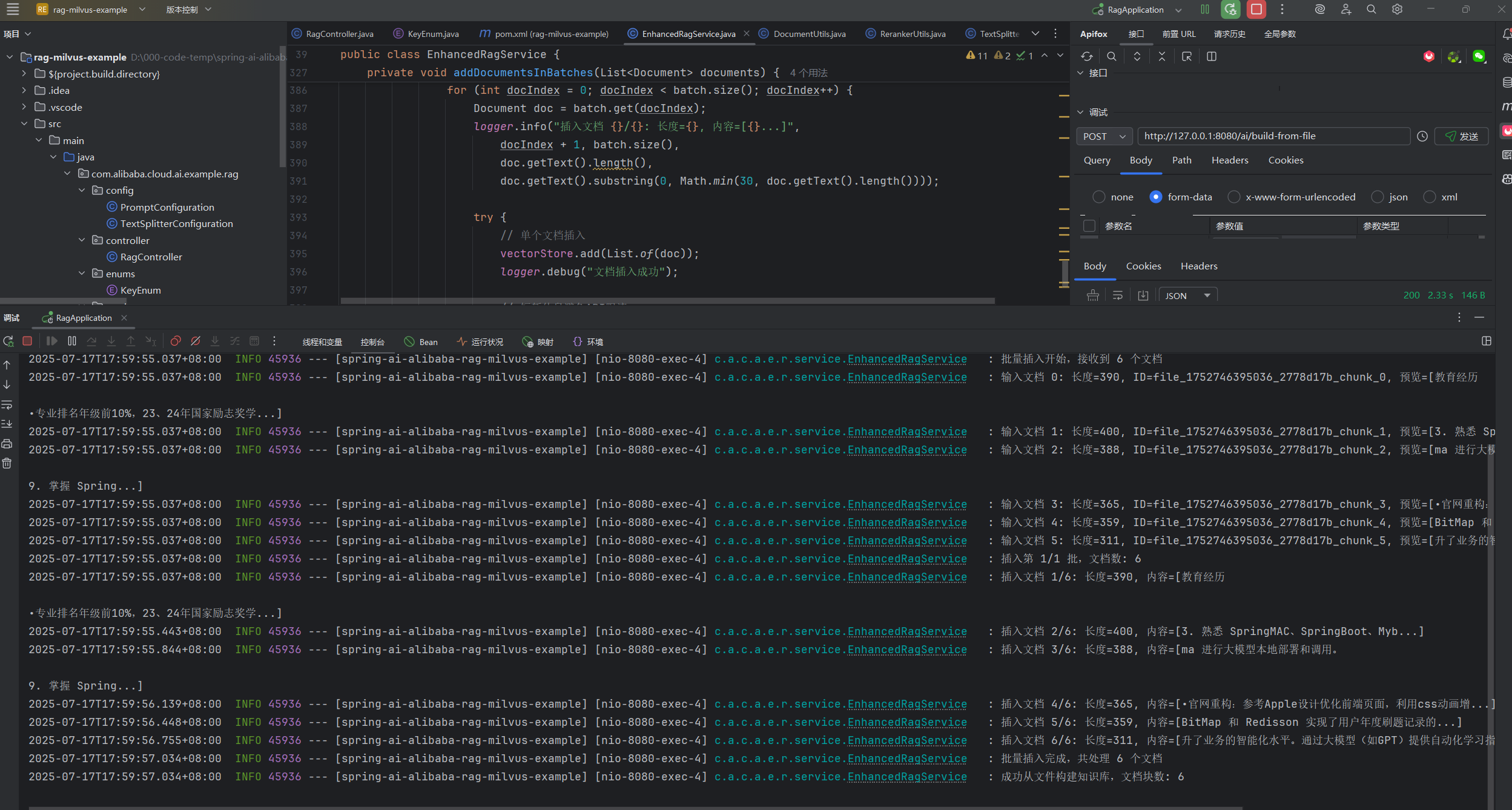Open the WeChat icon in Apifox toolbar
Screen dimensions: 1512x810
click(1479, 56)
